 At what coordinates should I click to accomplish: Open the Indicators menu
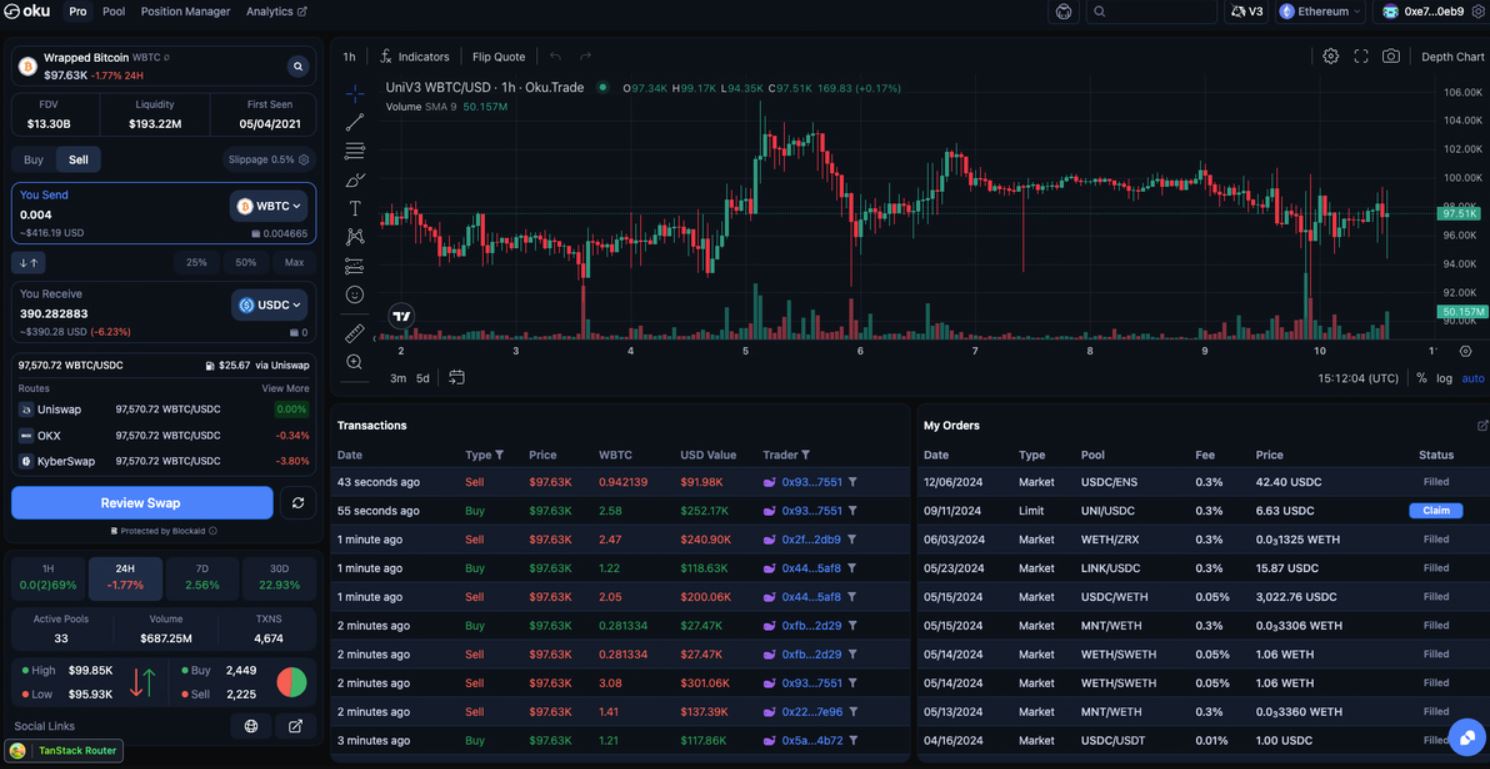pyautogui.click(x=415, y=57)
